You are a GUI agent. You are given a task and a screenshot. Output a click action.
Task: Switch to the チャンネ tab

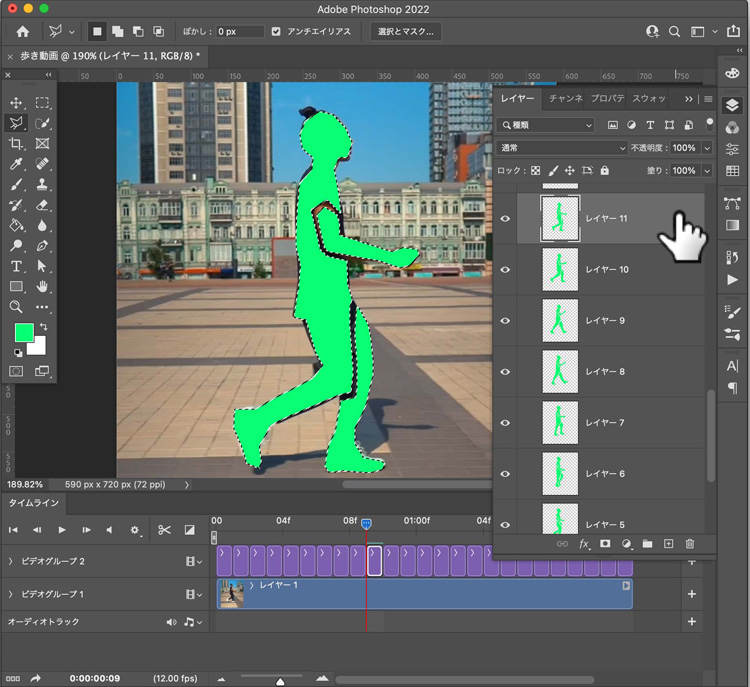[566, 99]
